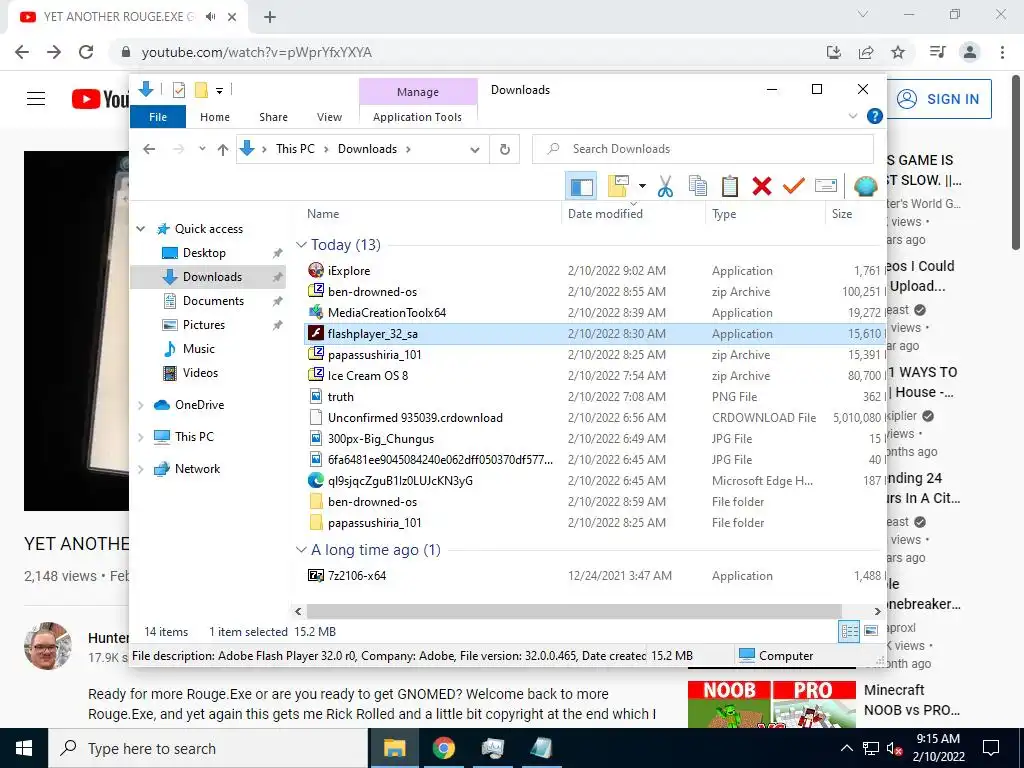Expand the OneDrive tree node

140,405
